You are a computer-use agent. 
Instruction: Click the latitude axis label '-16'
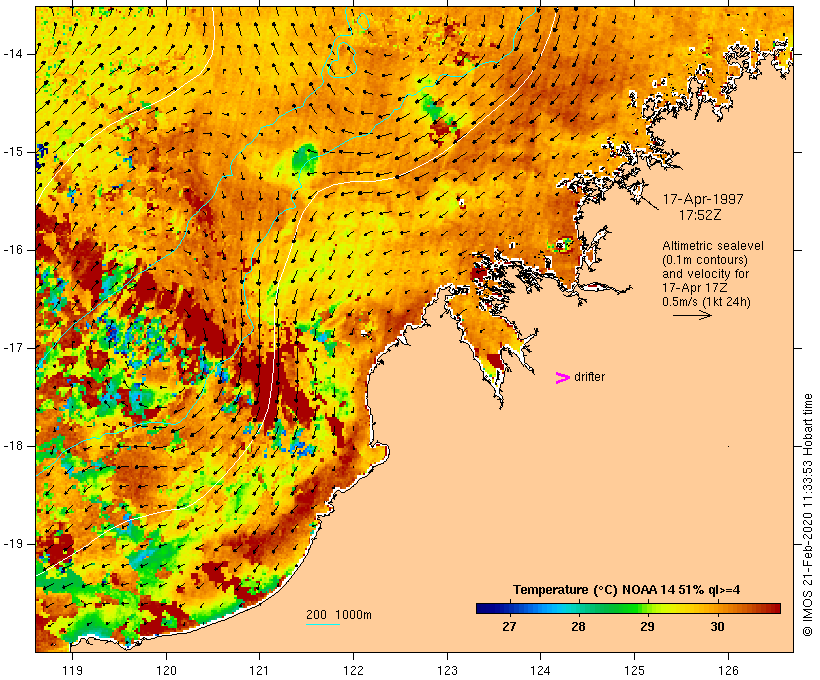[x=12, y=250]
